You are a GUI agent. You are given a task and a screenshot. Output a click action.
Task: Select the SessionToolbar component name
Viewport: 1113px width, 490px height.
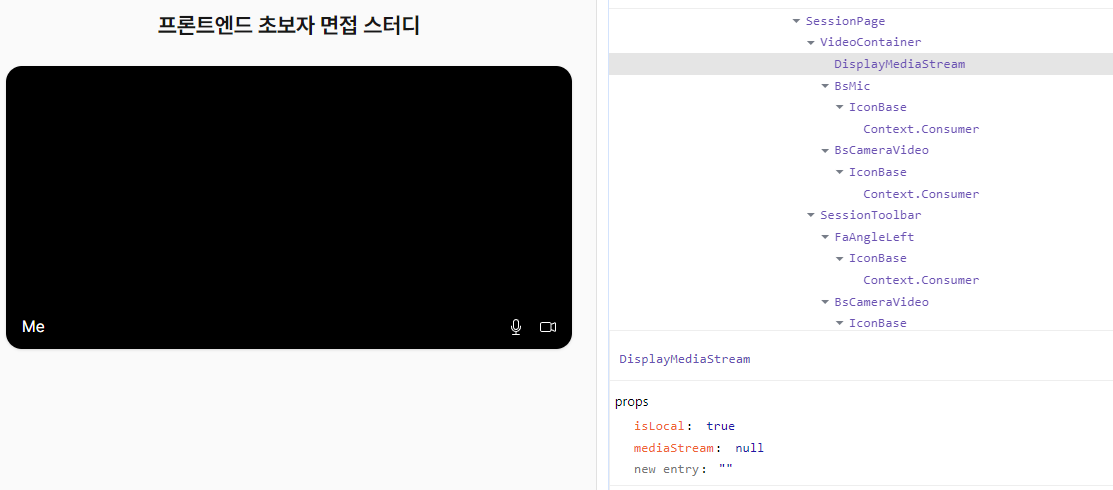pyautogui.click(x=870, y=215)
